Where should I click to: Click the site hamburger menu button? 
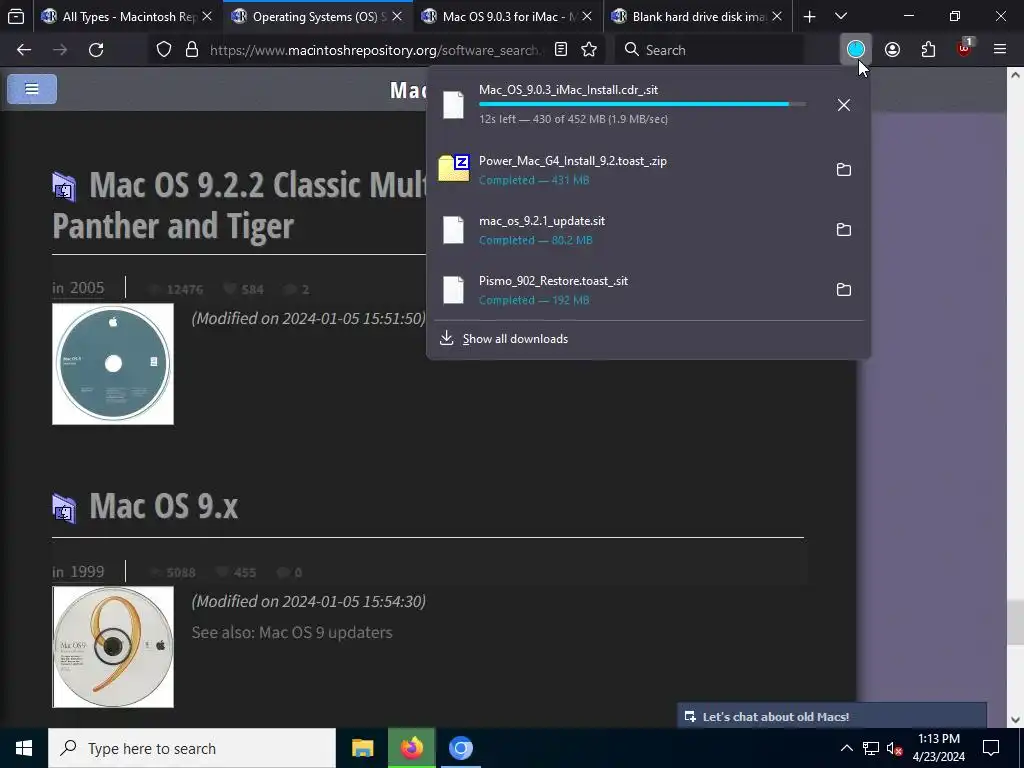click(x=32, y=89)
